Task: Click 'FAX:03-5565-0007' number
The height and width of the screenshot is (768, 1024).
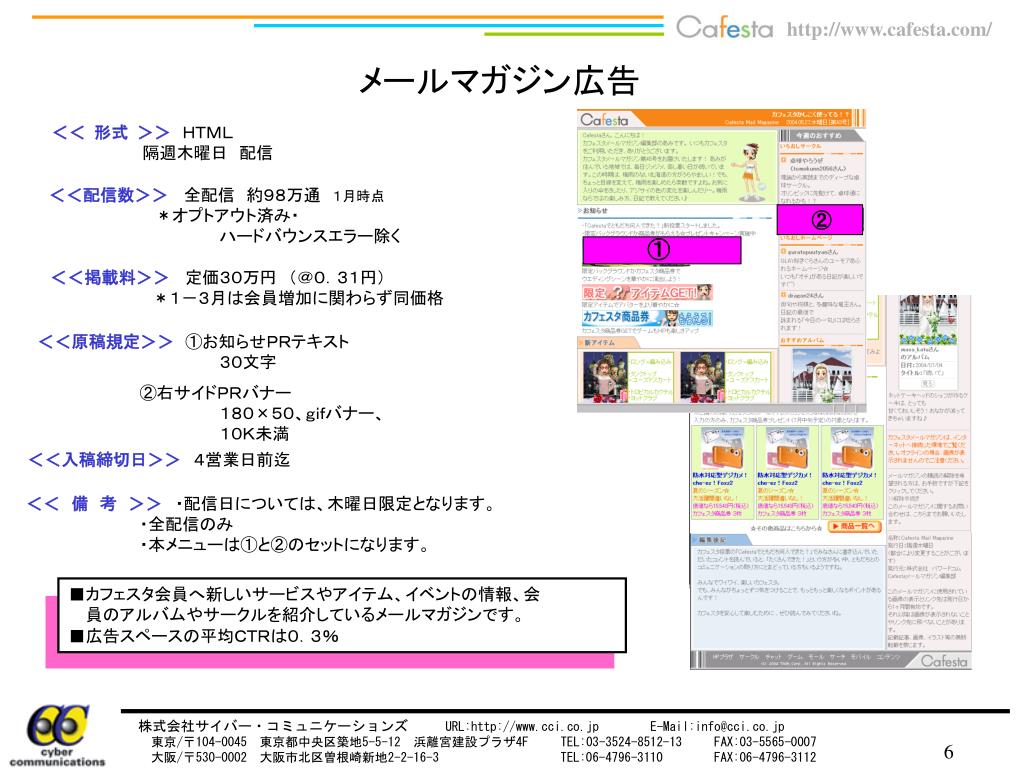Action: point(765,742)
